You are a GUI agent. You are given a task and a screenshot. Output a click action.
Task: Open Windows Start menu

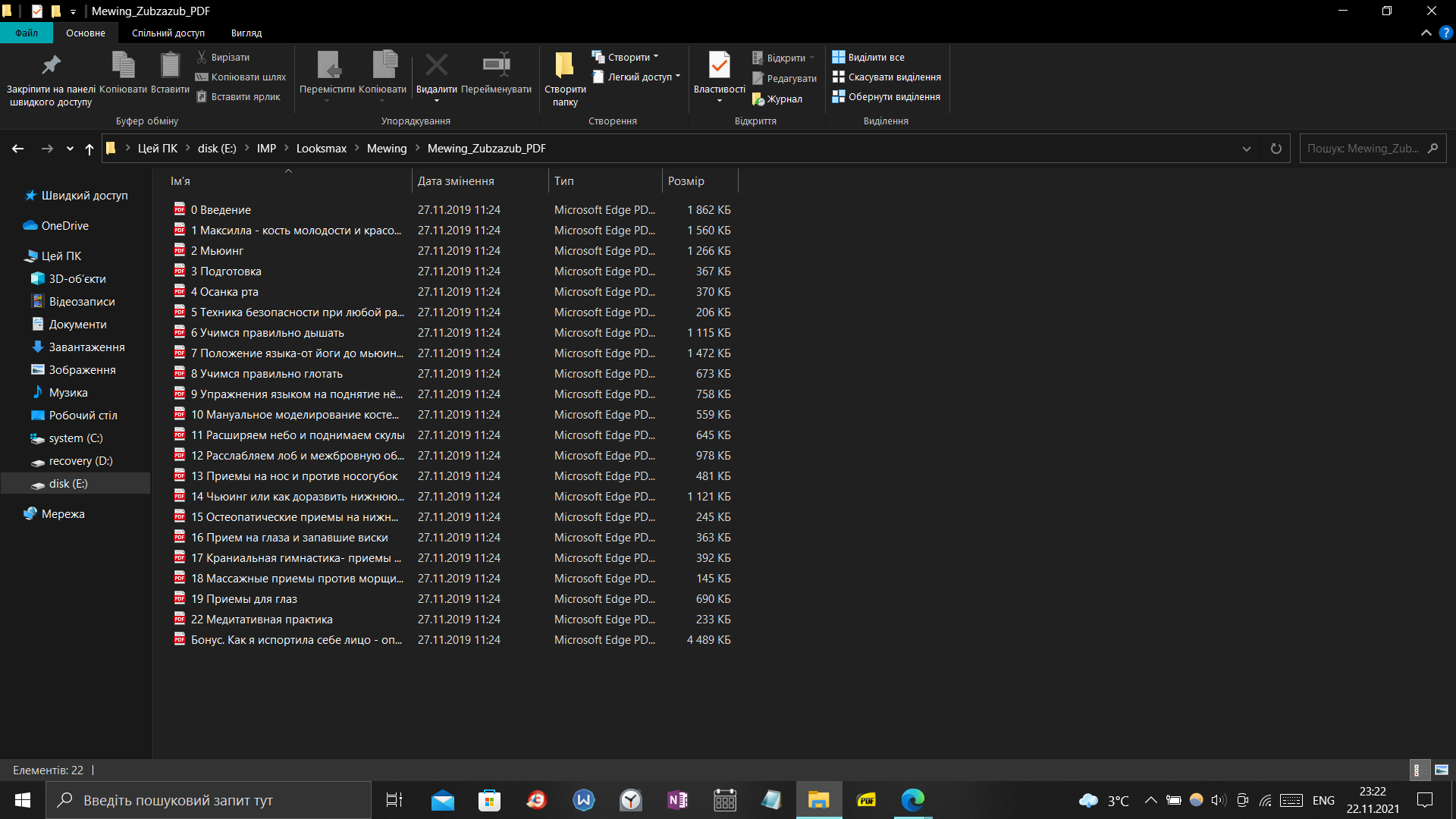[x=23, y=800]
